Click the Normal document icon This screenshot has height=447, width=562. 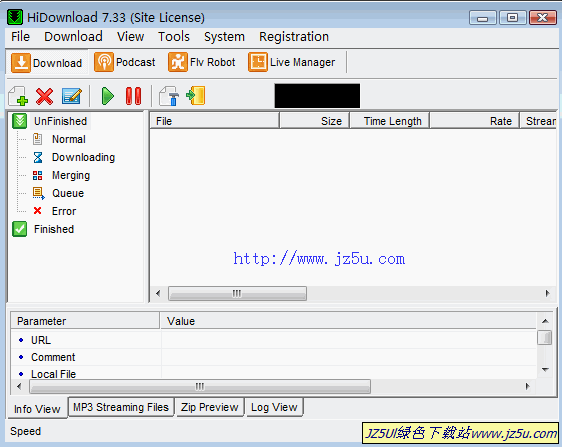click(x=38, y=139)
